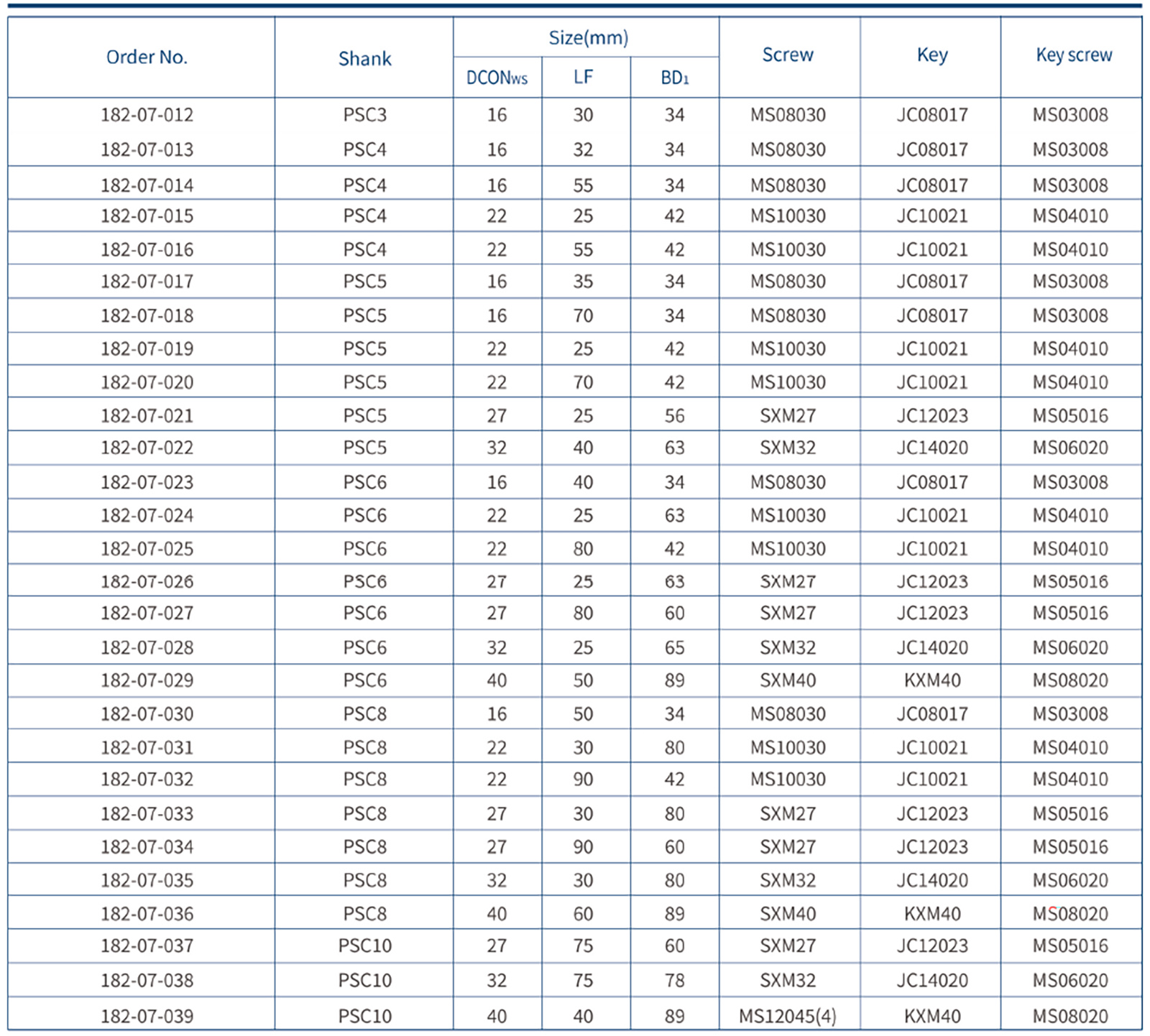Select order number 182-07-014
The height and width of the screenshot is (1036, 1150).
click(x=147, y=185)
